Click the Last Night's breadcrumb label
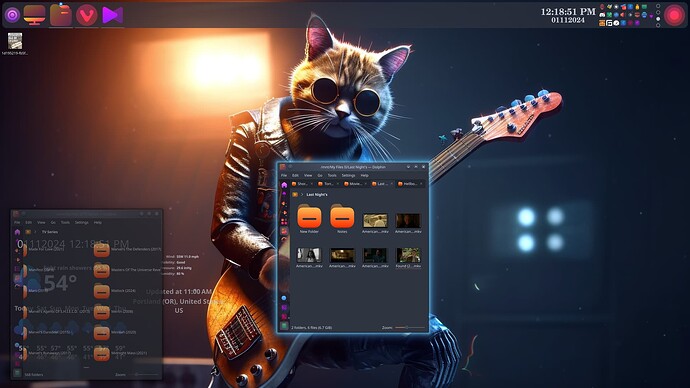Image resolution: width=690 pixels, height=388 pixels. [x=317, y=194]
